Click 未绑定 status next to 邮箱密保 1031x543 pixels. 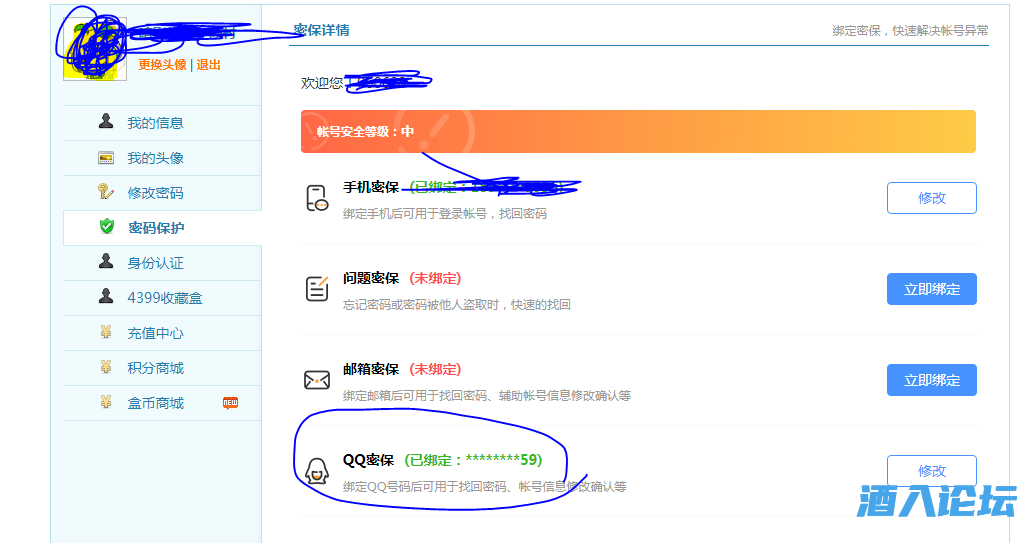tap(435, 369)
